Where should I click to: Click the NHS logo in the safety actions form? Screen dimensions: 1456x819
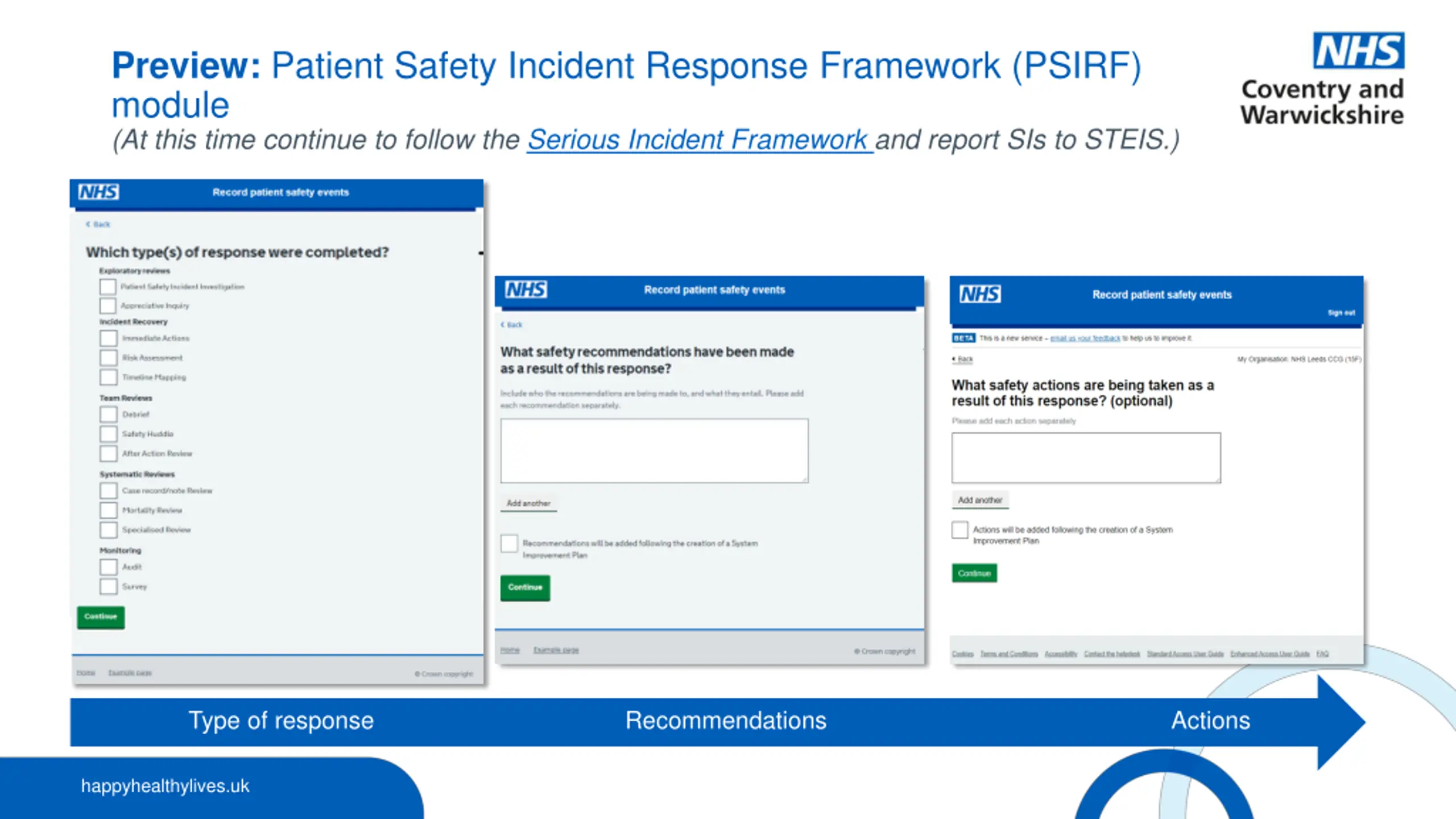point(980,294)
